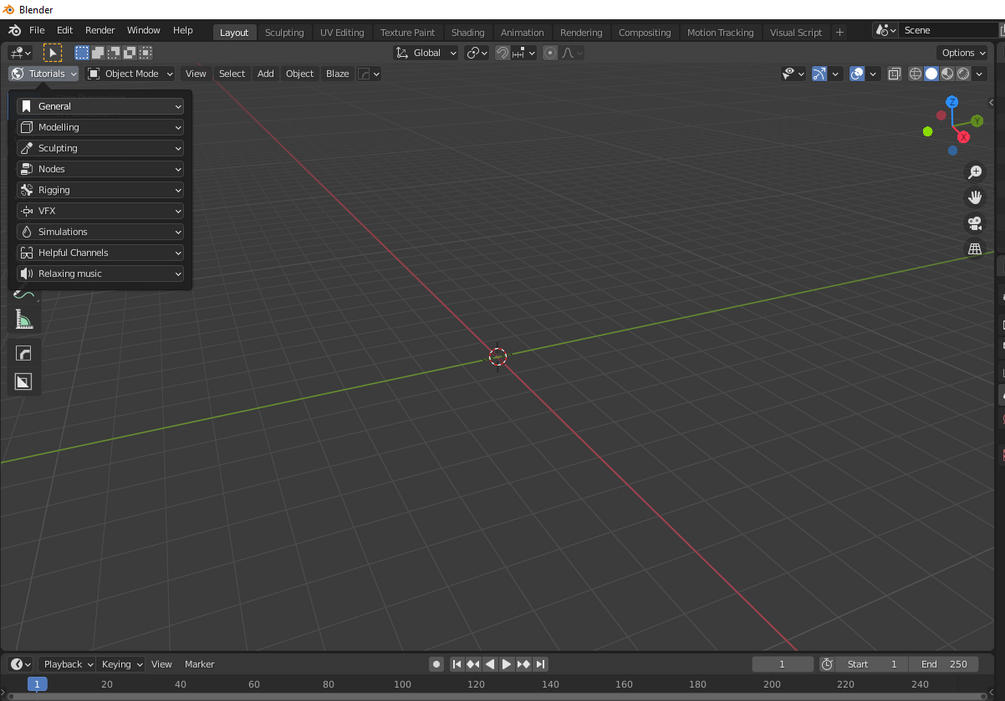
Task: Select the Measure tool in toolbar
Action: (x=24, y=320)
